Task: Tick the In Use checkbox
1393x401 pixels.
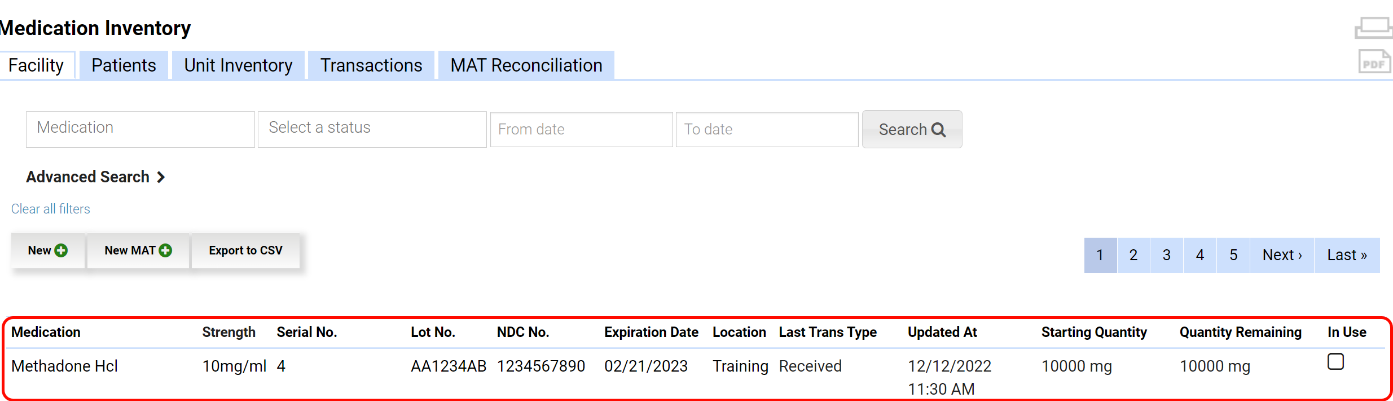Action: coord(1335,362)
